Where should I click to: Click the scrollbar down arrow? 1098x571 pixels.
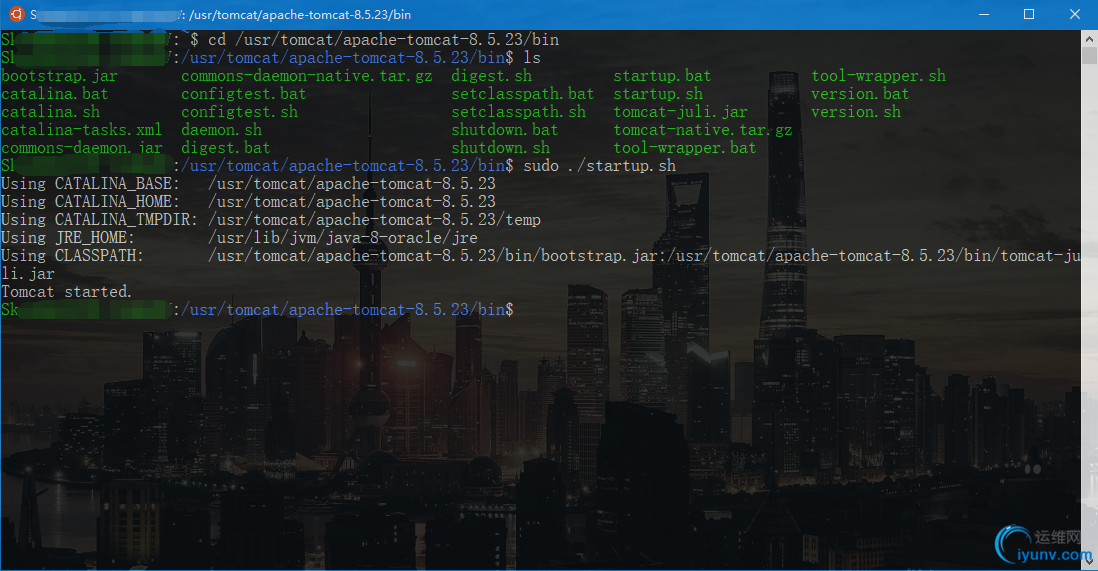coord(1090,561)
